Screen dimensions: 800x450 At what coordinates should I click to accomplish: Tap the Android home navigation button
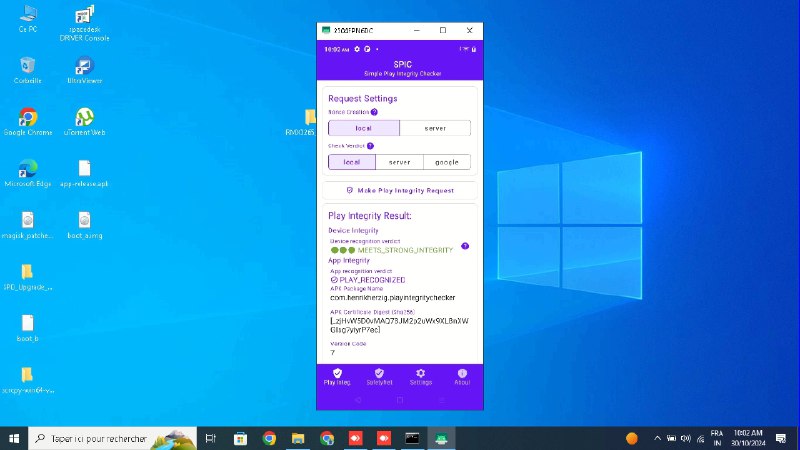(400, 401)
